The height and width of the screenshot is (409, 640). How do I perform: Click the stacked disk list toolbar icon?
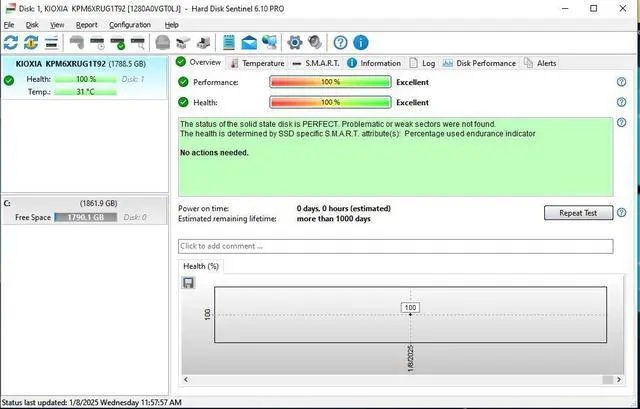click(51, 42)
